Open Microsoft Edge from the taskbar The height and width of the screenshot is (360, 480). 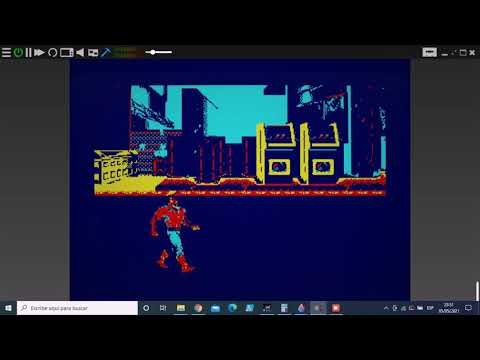232,308
